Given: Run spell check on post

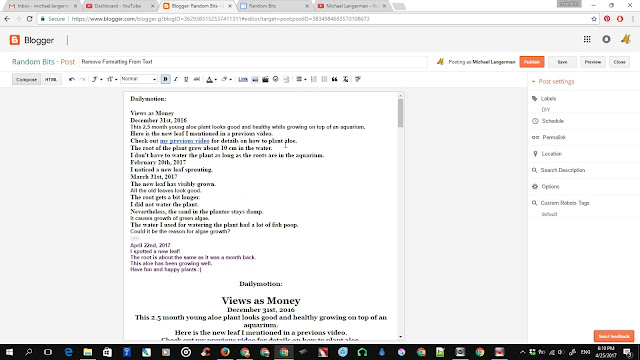Looking at the screenshot, I should coord(358,79).
